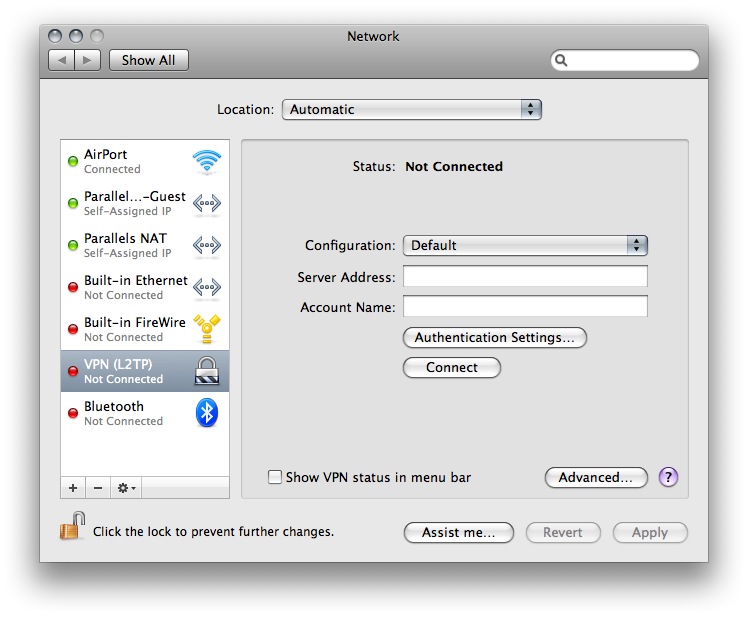Click the Connect button
Screen dimensions: 748x617
452,367
